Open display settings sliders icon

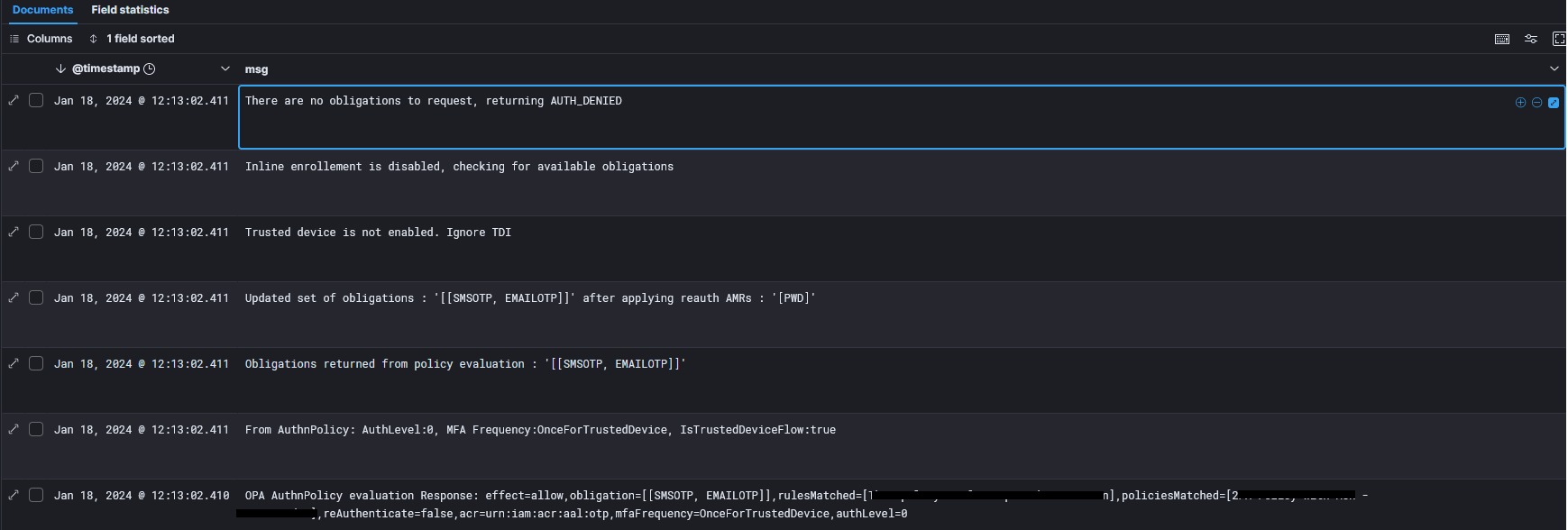coord(1531,39)
